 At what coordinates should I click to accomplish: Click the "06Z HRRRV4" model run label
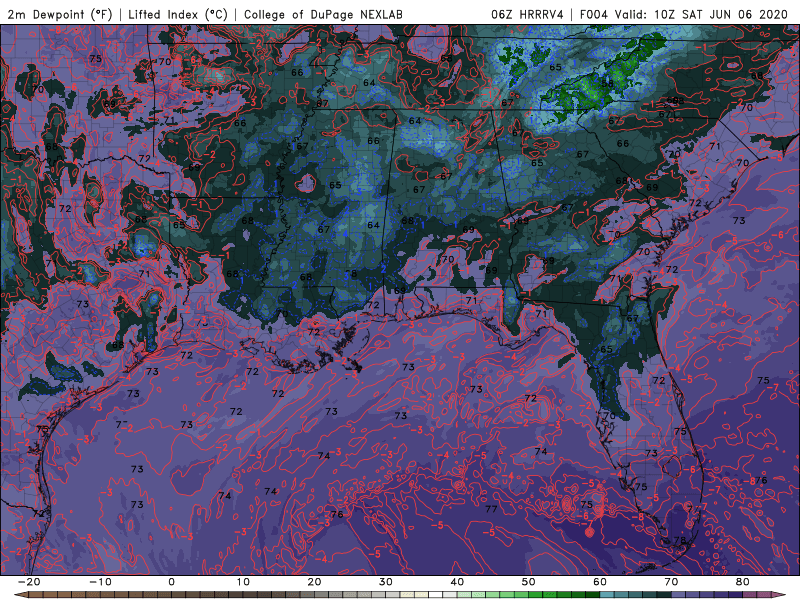[527, 14]
